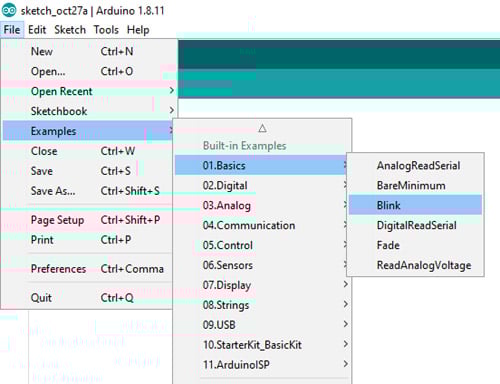
Task: Select Save in the File menu
Action: [x=88, y=171]
